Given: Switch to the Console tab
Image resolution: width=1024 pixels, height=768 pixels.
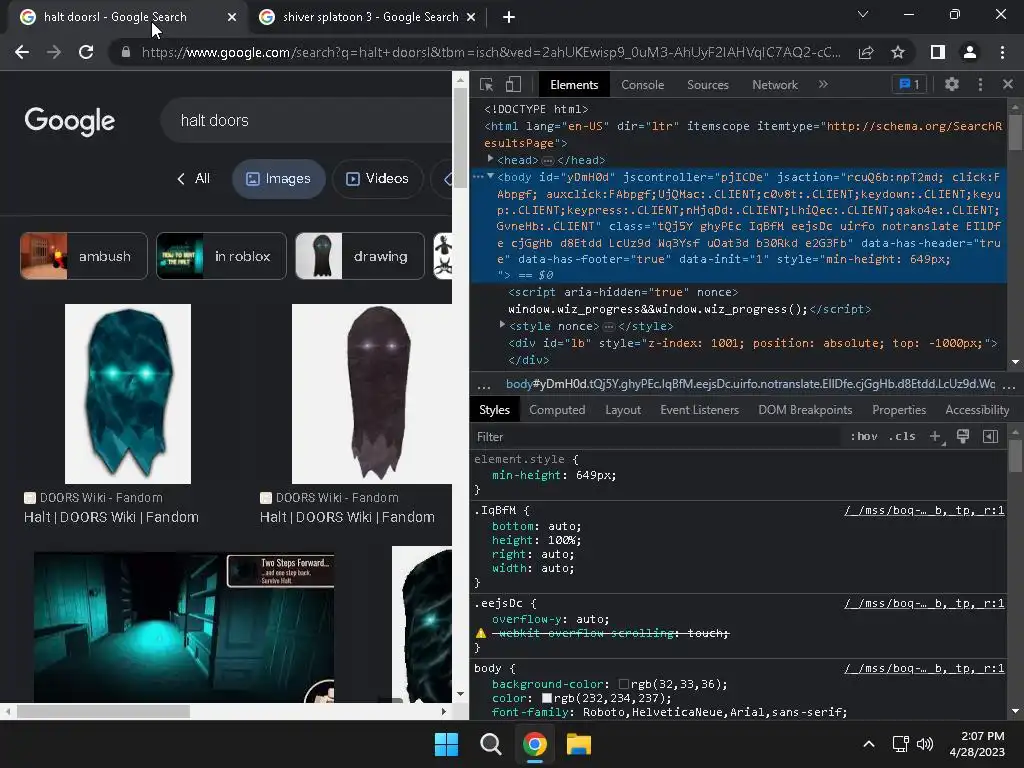Looking at the screenshot, I should tap(643, 85).
